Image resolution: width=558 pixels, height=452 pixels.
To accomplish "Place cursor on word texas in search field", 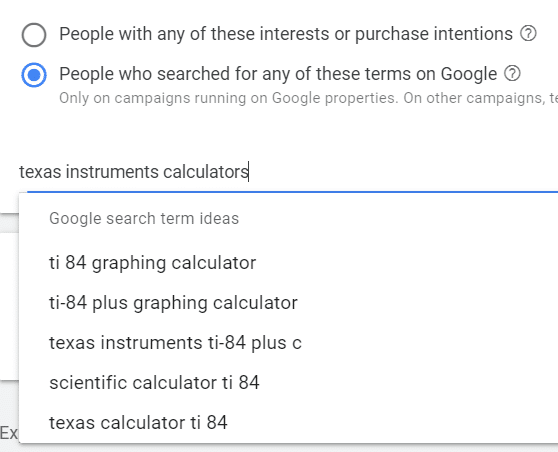I will 40,172.
